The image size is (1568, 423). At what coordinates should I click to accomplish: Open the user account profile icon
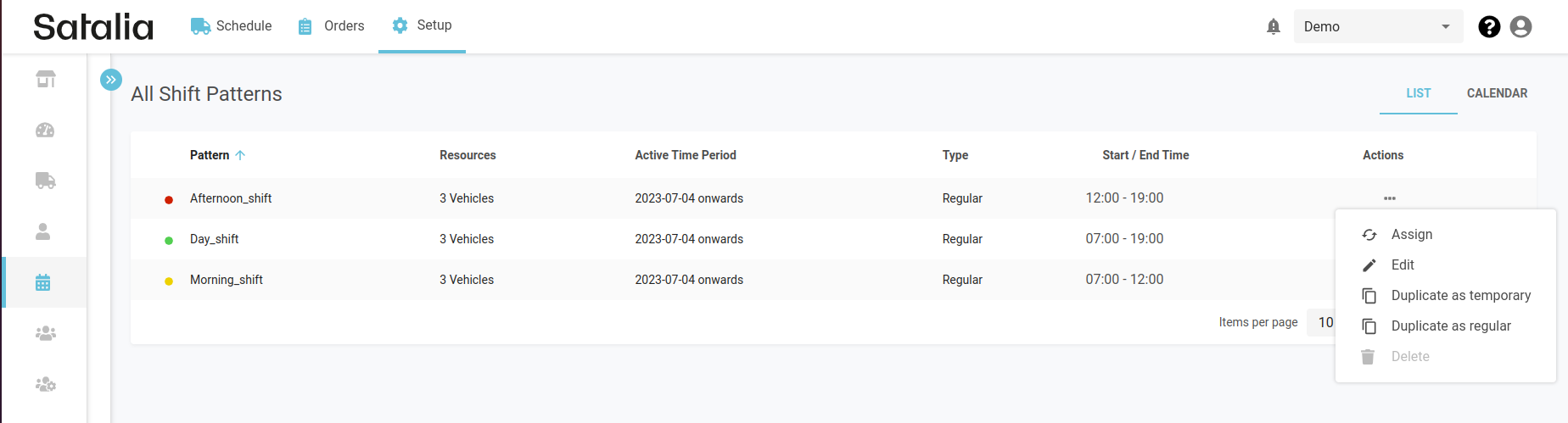1520,27
